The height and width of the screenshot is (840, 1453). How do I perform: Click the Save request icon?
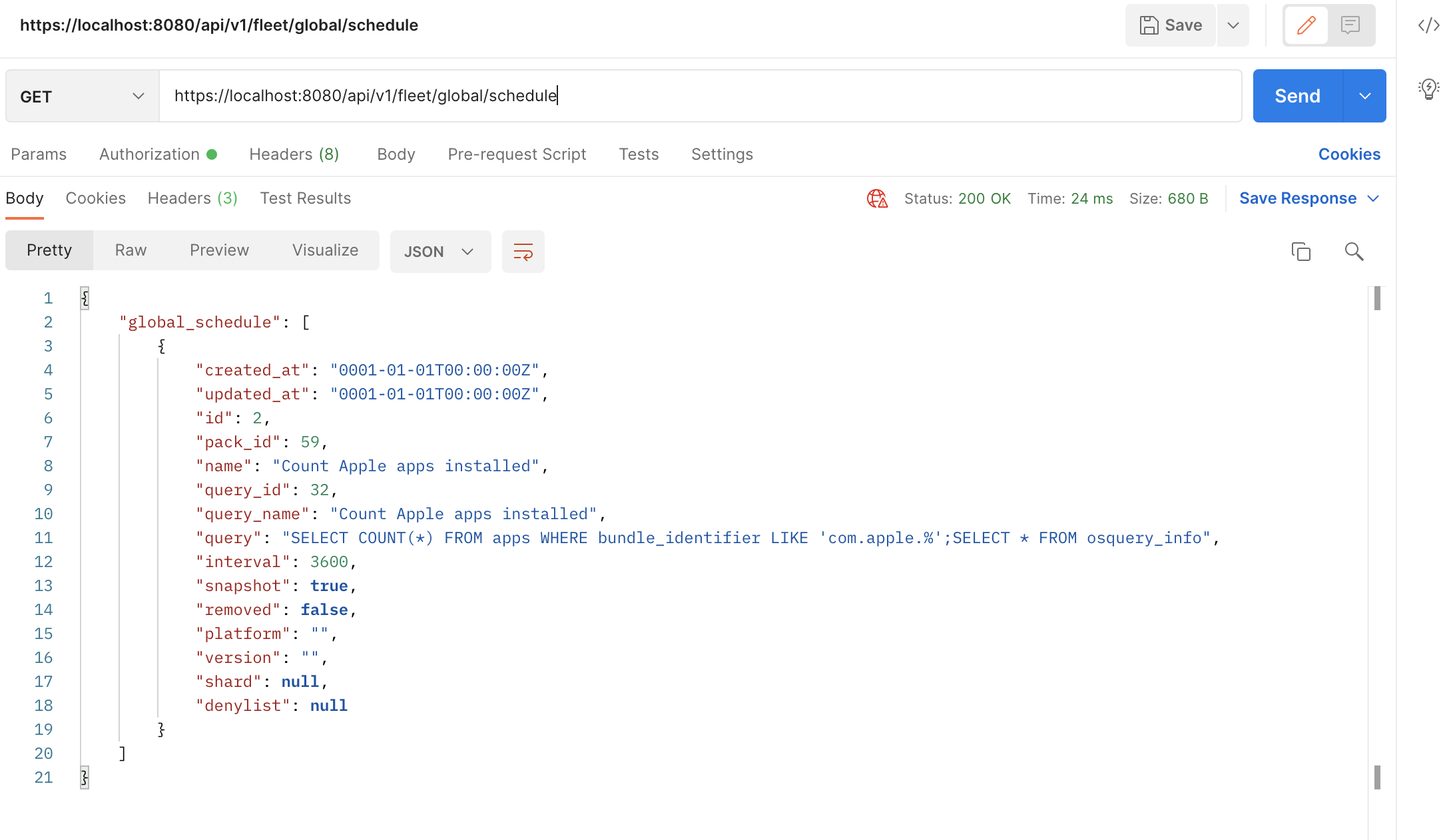(1170, 25)
